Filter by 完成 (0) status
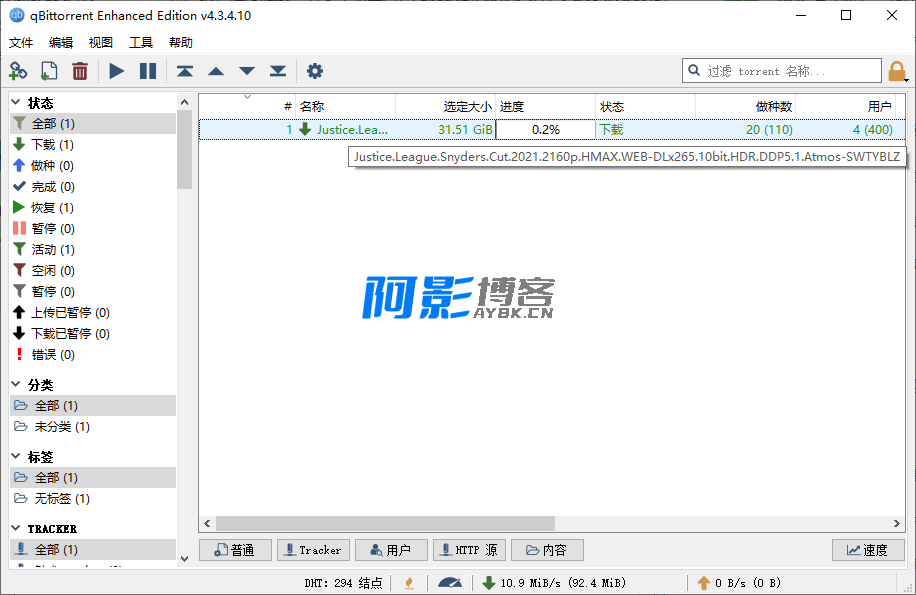 click(93, 186)
